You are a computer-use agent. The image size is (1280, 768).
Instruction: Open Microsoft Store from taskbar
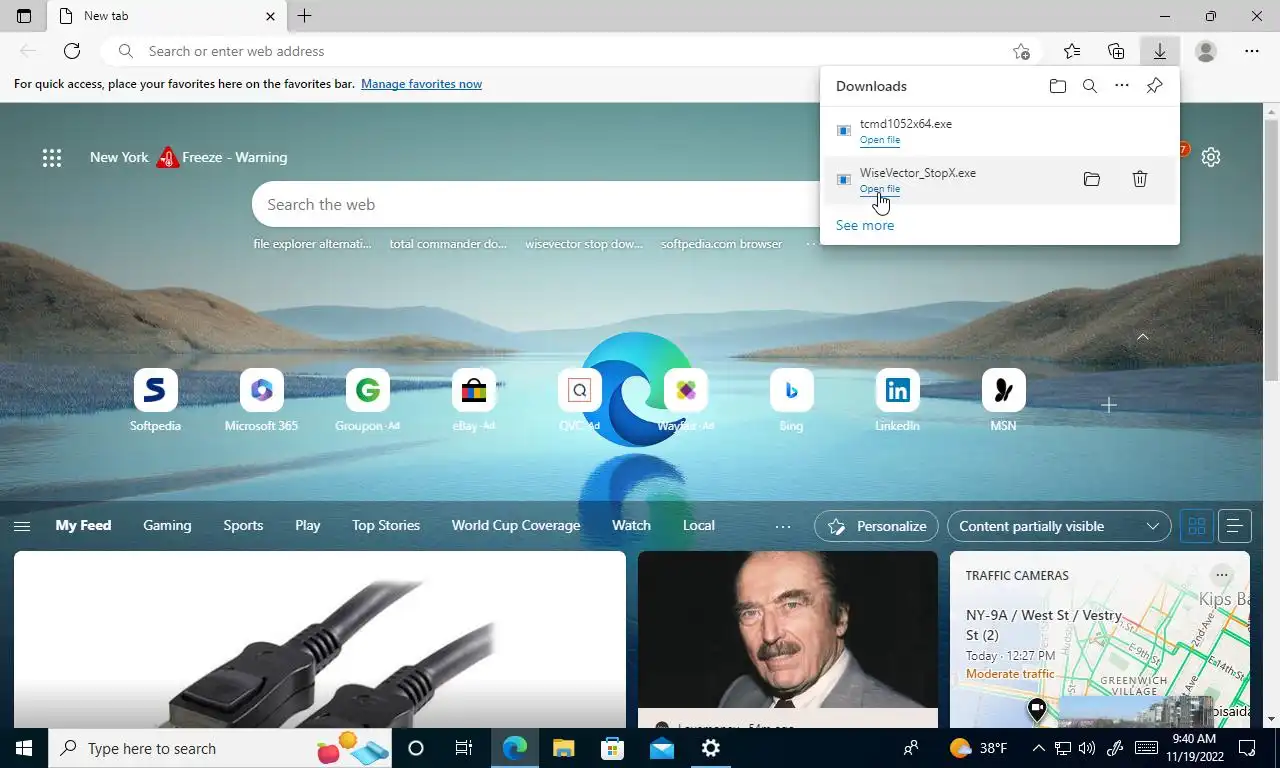(x=612, y=748)
